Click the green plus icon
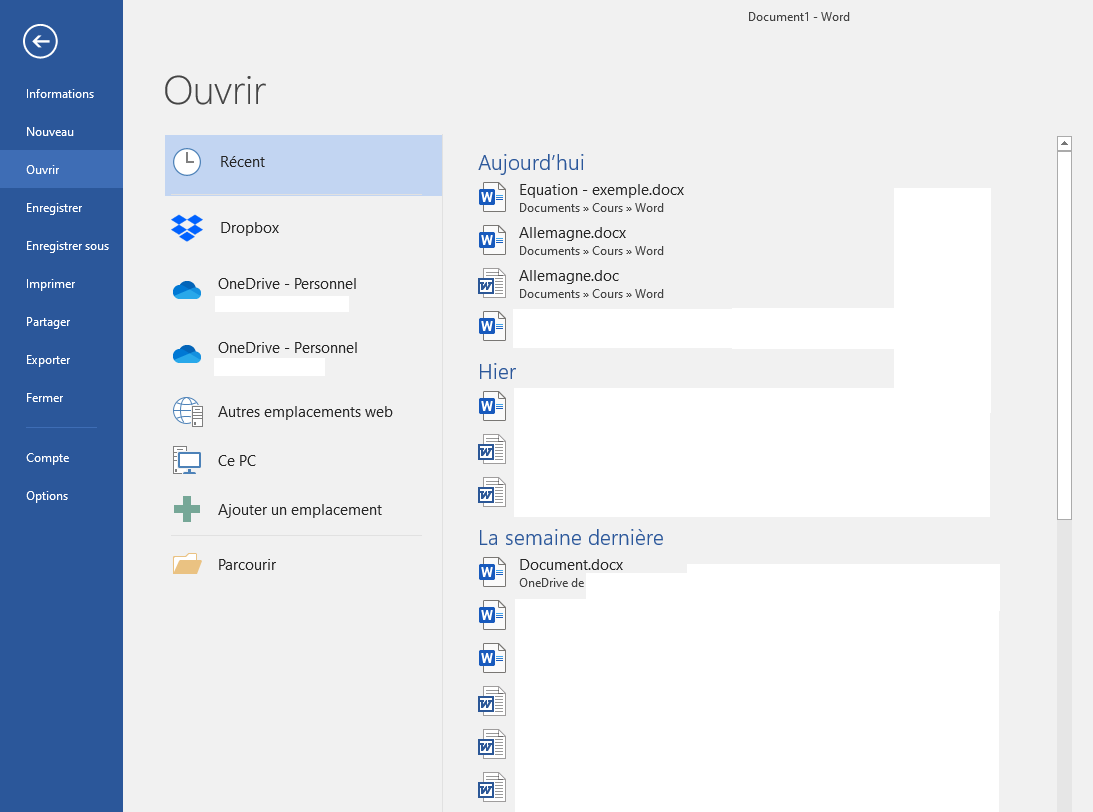1093x812 pixels. [x=187, y=510]
